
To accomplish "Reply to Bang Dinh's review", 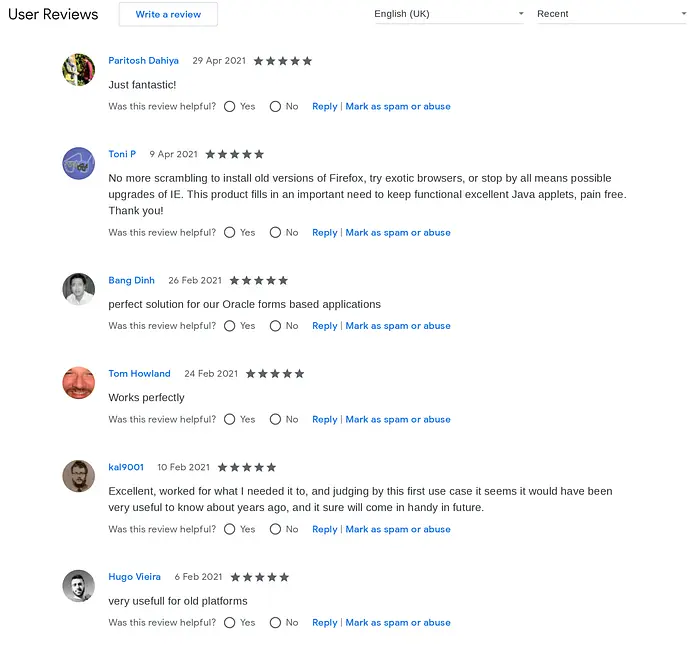I will coord(324,326).
